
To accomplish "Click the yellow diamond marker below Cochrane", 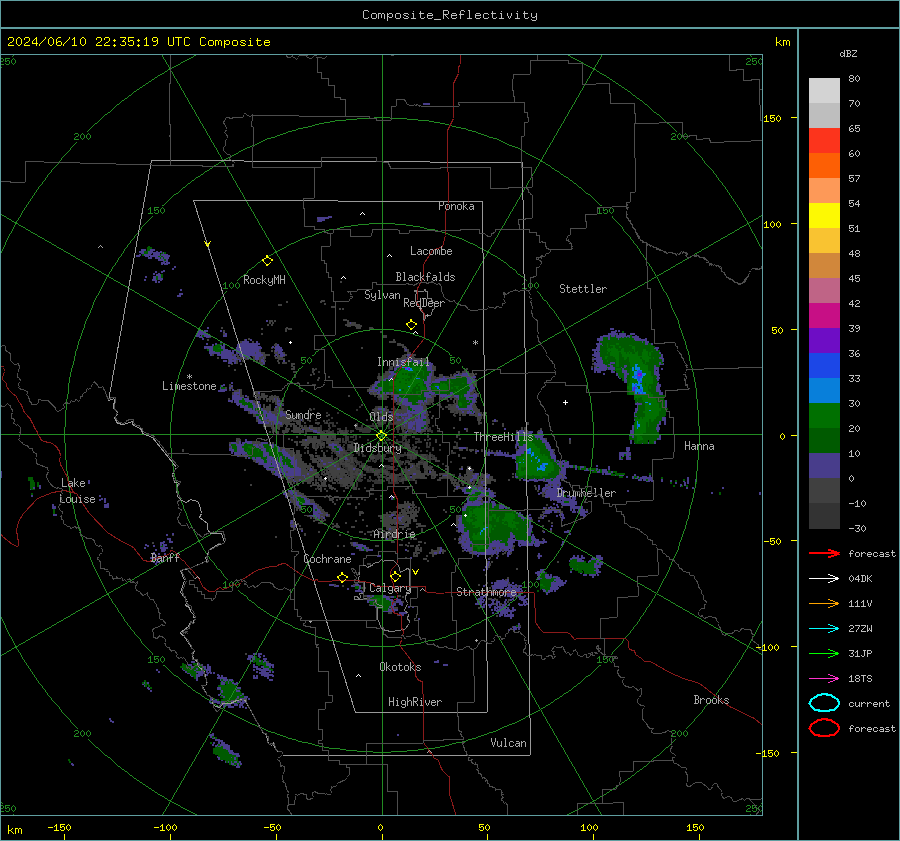I will coord(342,577).
